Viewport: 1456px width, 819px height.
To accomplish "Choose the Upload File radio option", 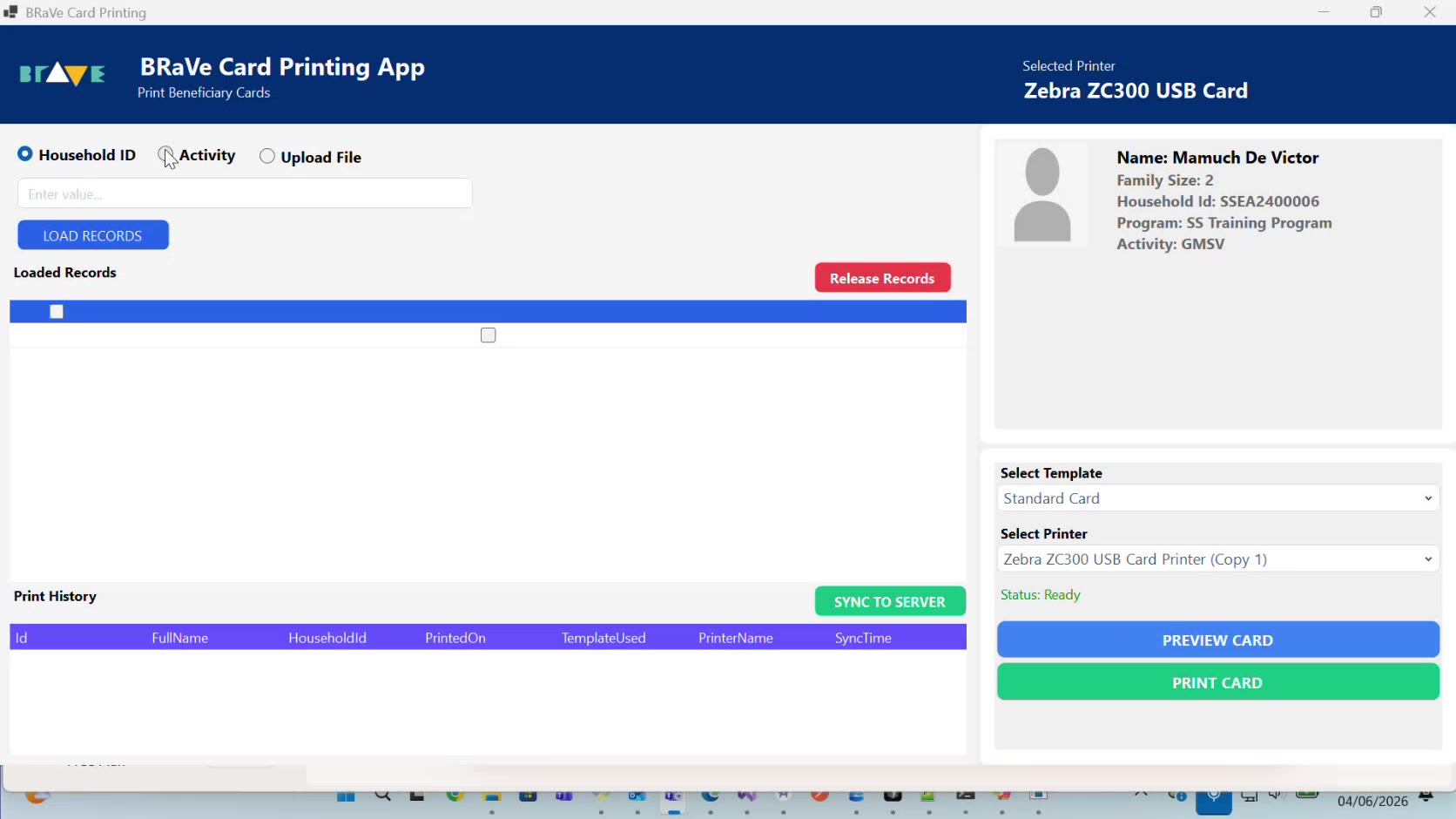I will (x=267, y=156).
